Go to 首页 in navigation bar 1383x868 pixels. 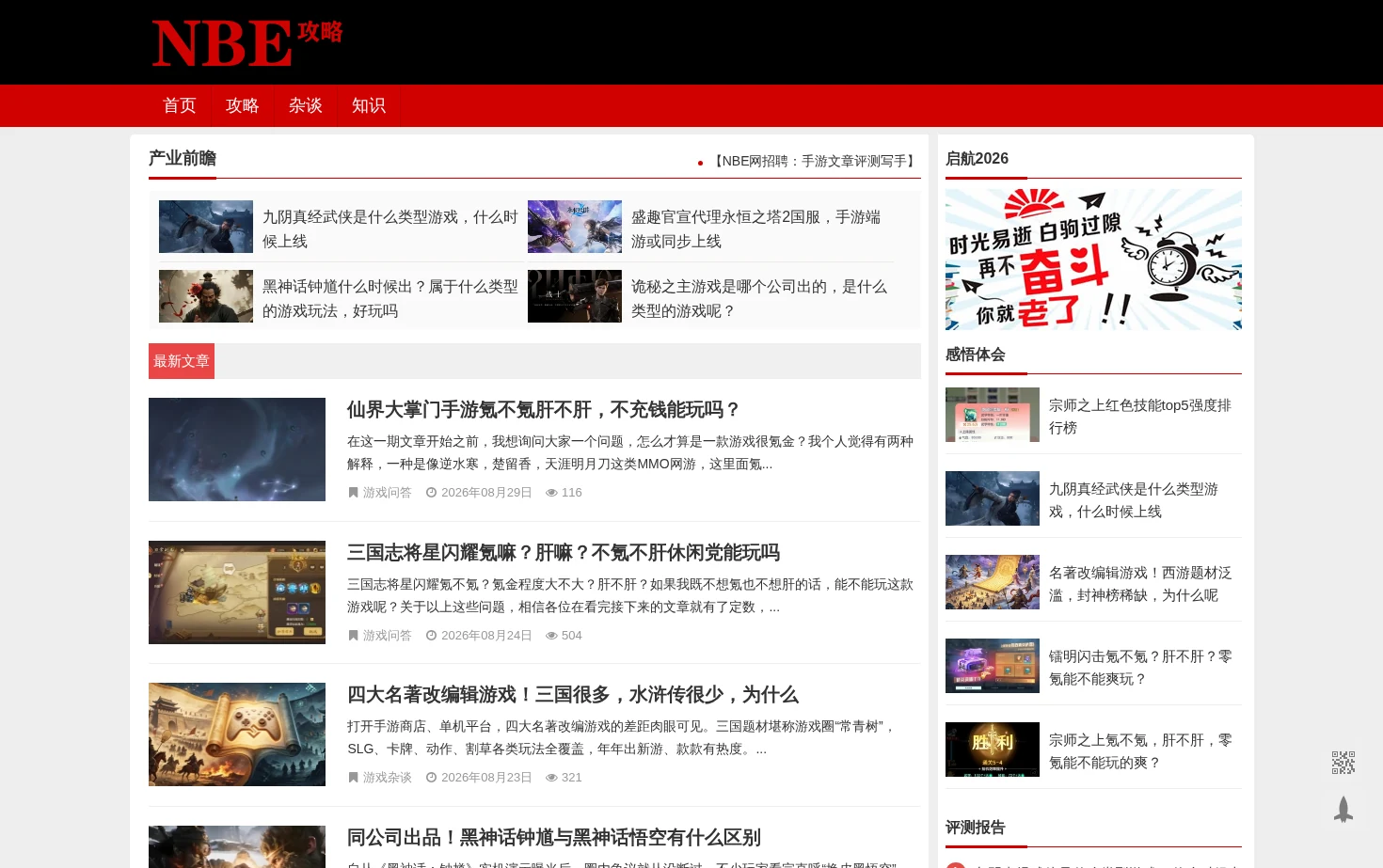tap(180, 105)
